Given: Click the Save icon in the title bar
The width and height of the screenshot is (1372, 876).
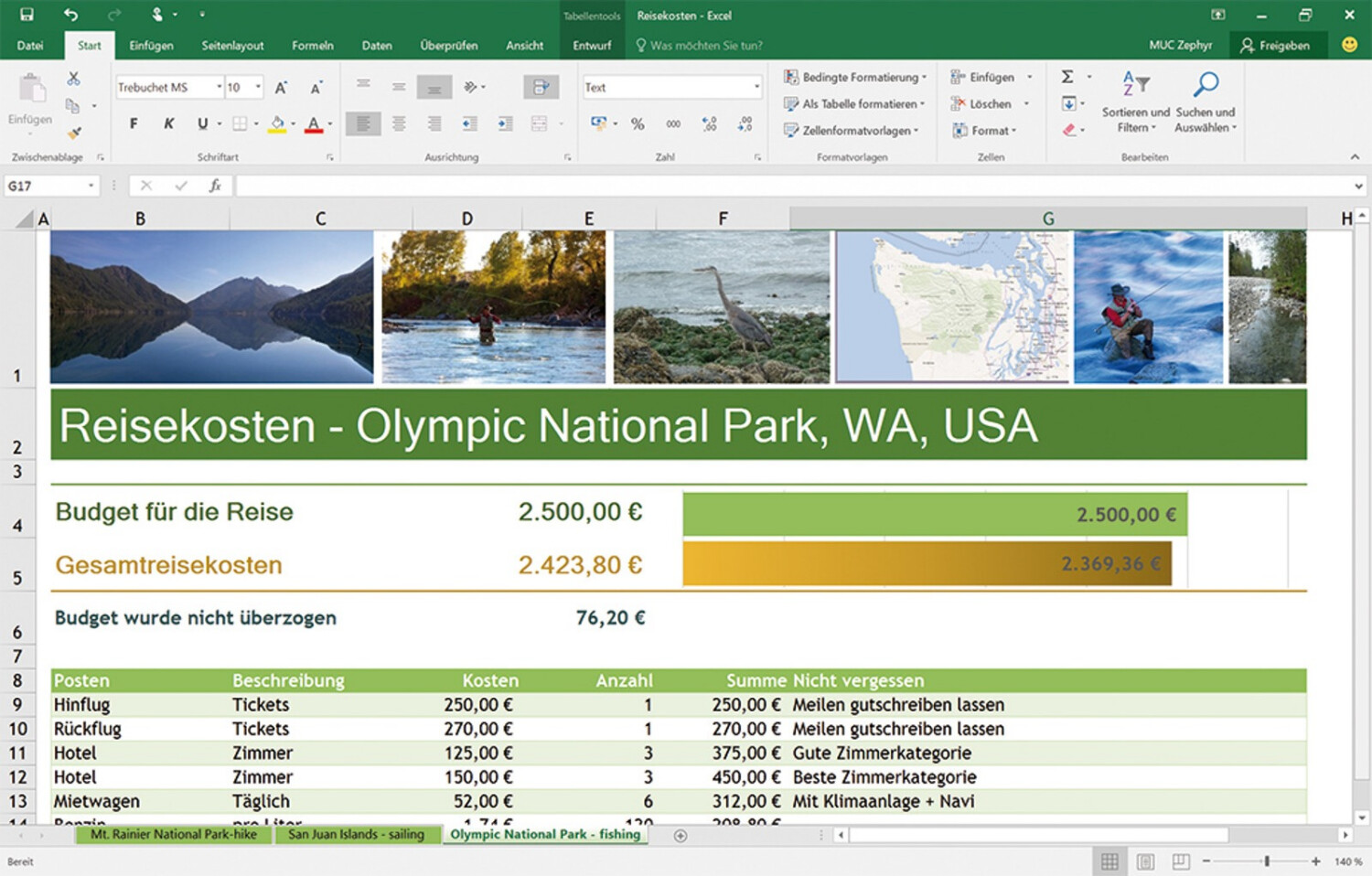Looking at the screenshot, I should pyautogui.click(x=27, y=15).
